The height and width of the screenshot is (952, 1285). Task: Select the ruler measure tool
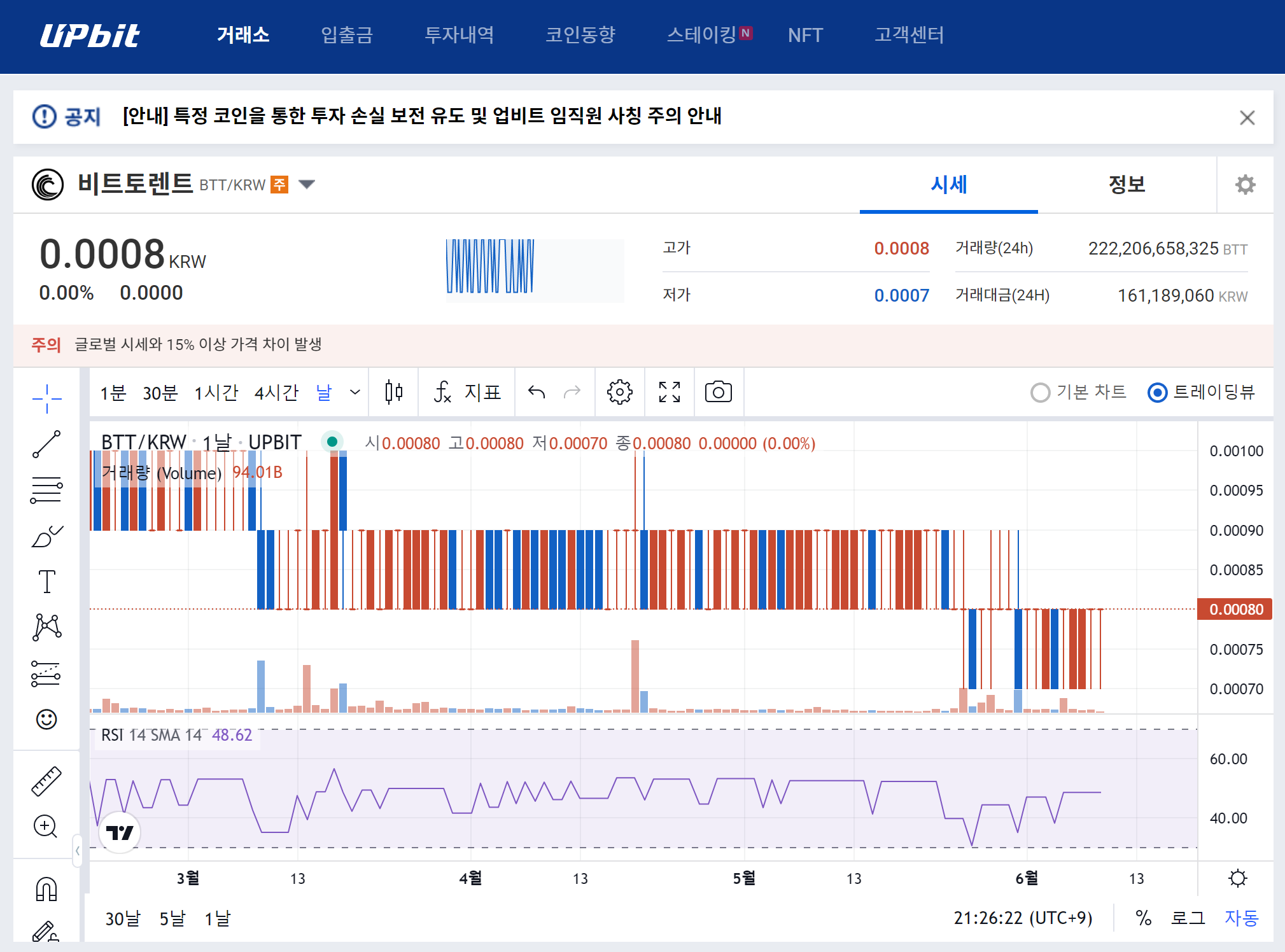coord(46,781)
